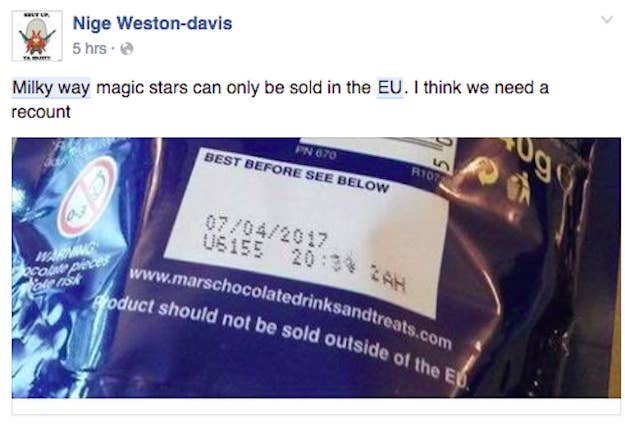The width and height of the screenshot is (625, 432).
Task: Click the globe public privacy icon
Action: pyautogui.click(x=126, y=49)
